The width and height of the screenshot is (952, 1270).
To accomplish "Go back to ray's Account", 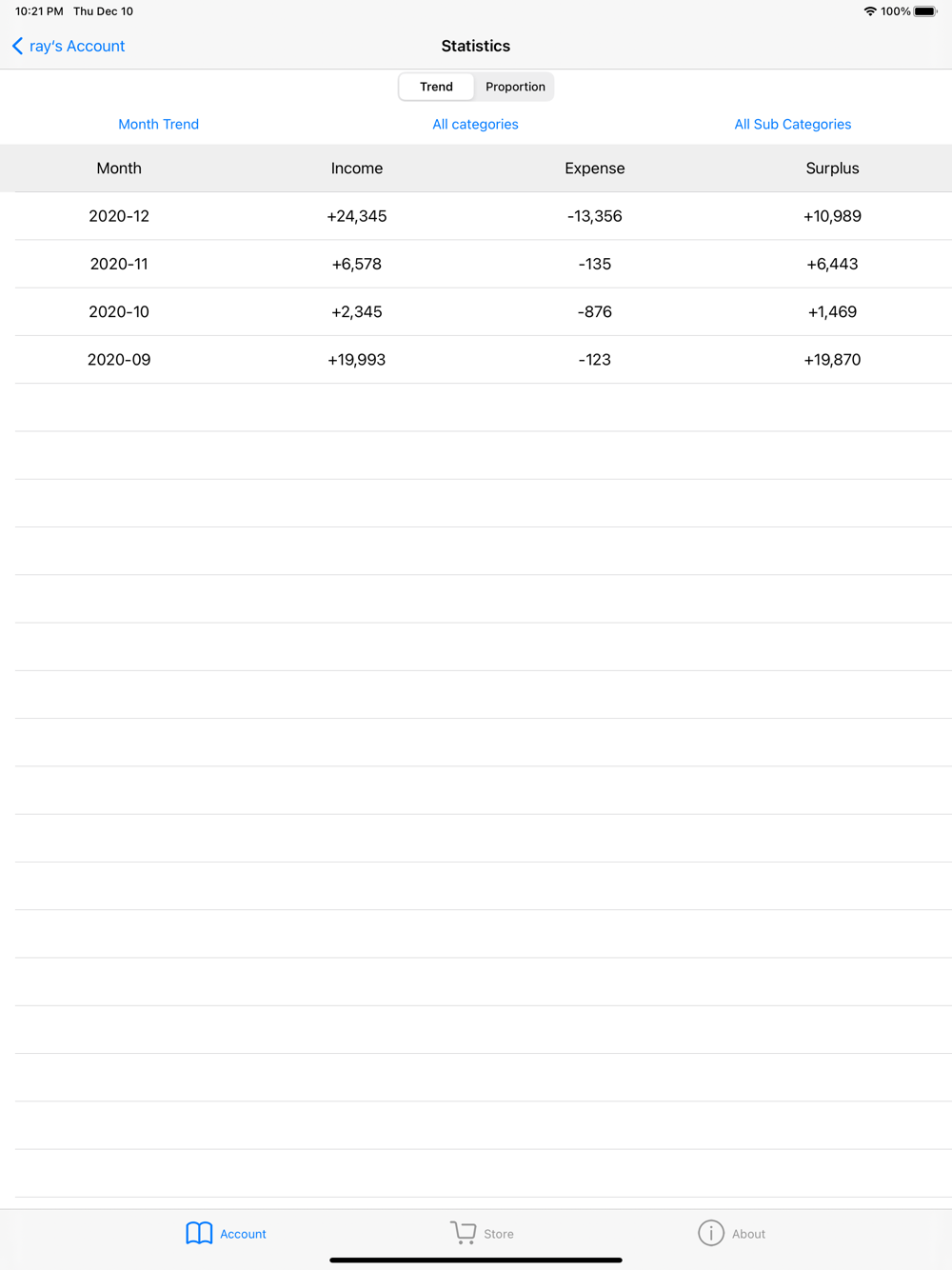I will click(x=76, y=46).
